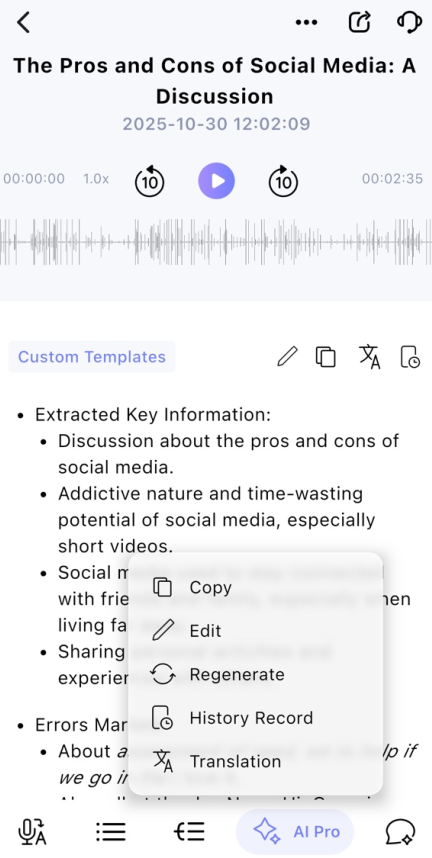The width and height of the screenshot is (432, 858).
Task: Open the bulleted list summary tab
Action: [111, 832]
